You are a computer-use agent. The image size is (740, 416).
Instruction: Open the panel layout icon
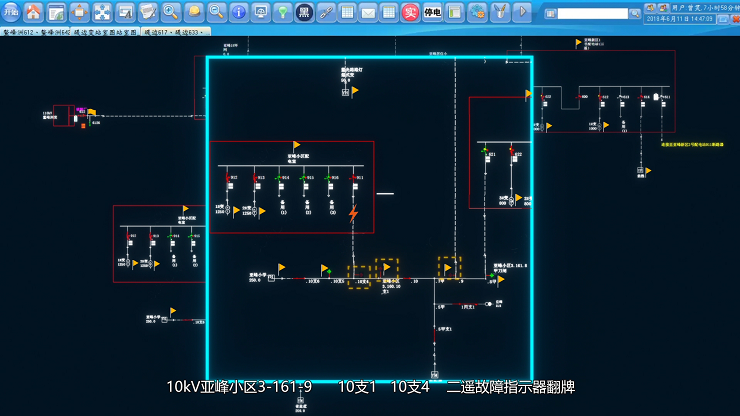pos(454,12)
